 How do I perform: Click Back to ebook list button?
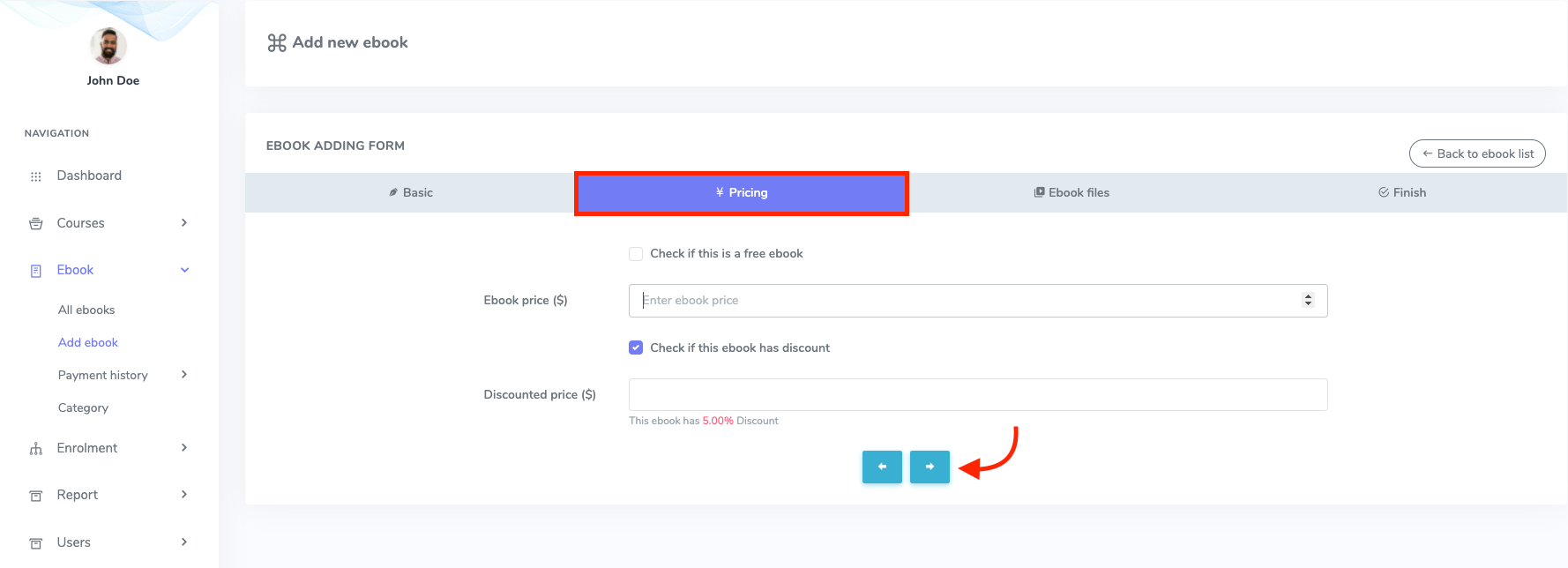click(1477, 153)
